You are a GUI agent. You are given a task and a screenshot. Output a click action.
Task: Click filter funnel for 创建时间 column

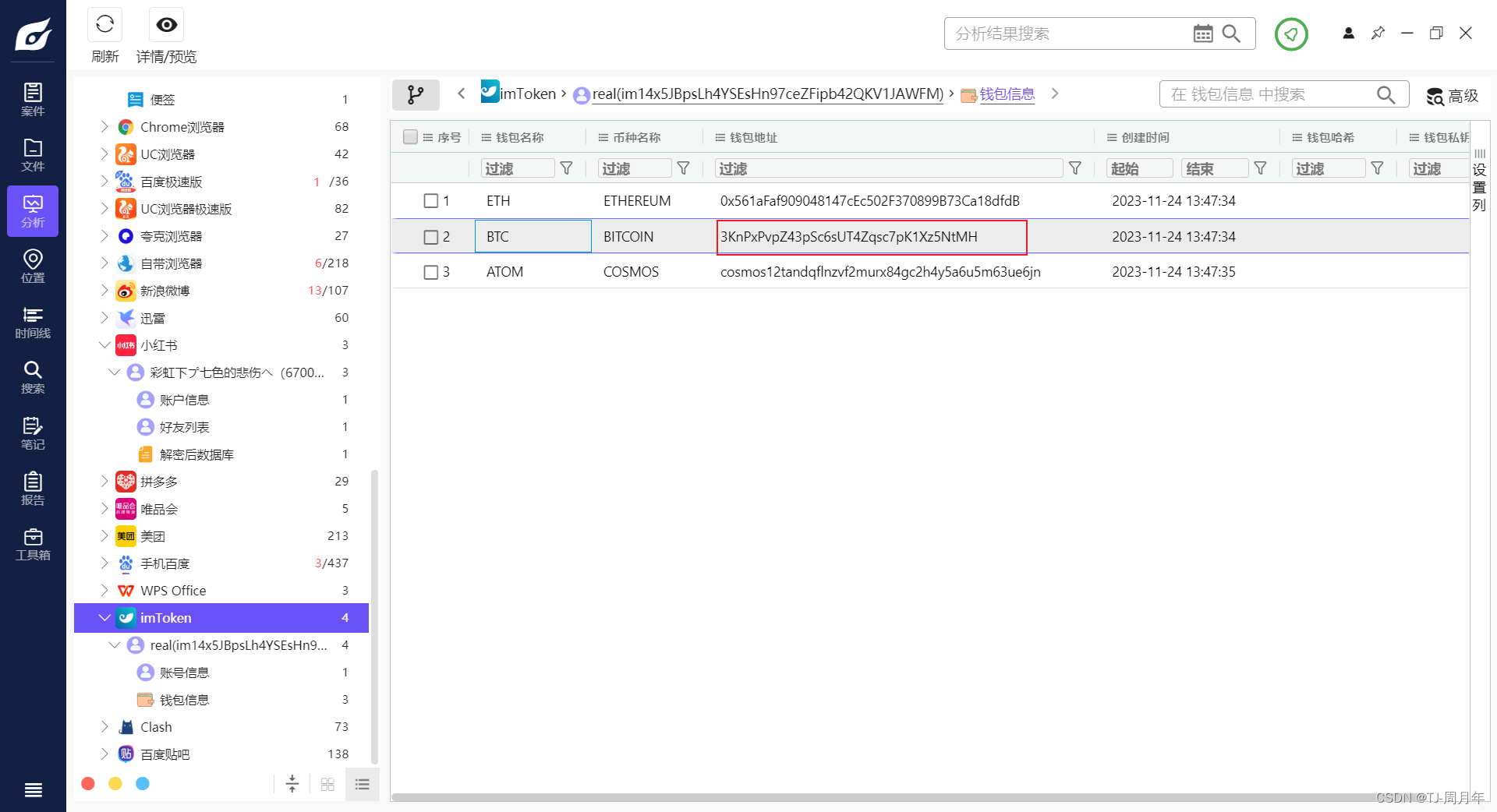[1261, 168]
